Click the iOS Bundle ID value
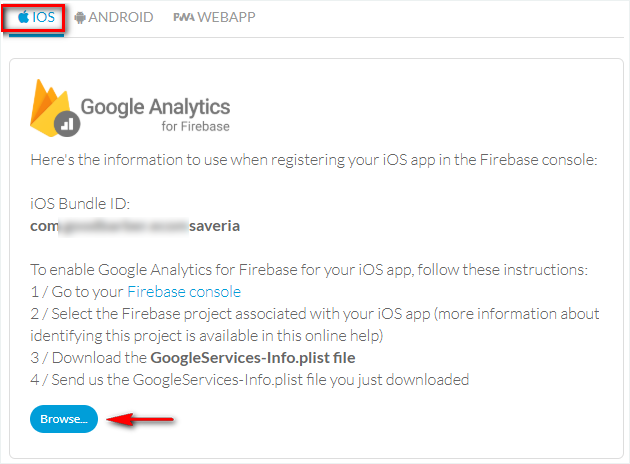The image size is (630, 464). coord(135,226)
